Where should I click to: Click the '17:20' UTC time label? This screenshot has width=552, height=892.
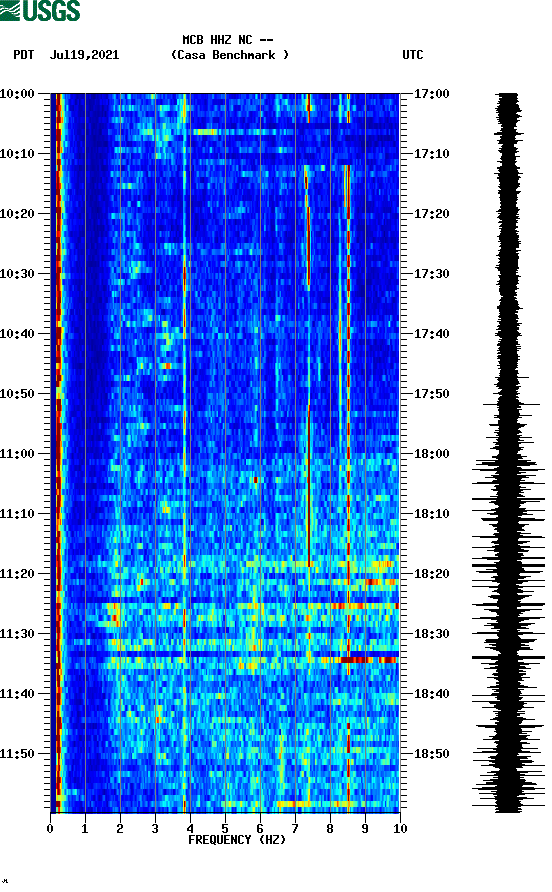[x=431, y=213]
